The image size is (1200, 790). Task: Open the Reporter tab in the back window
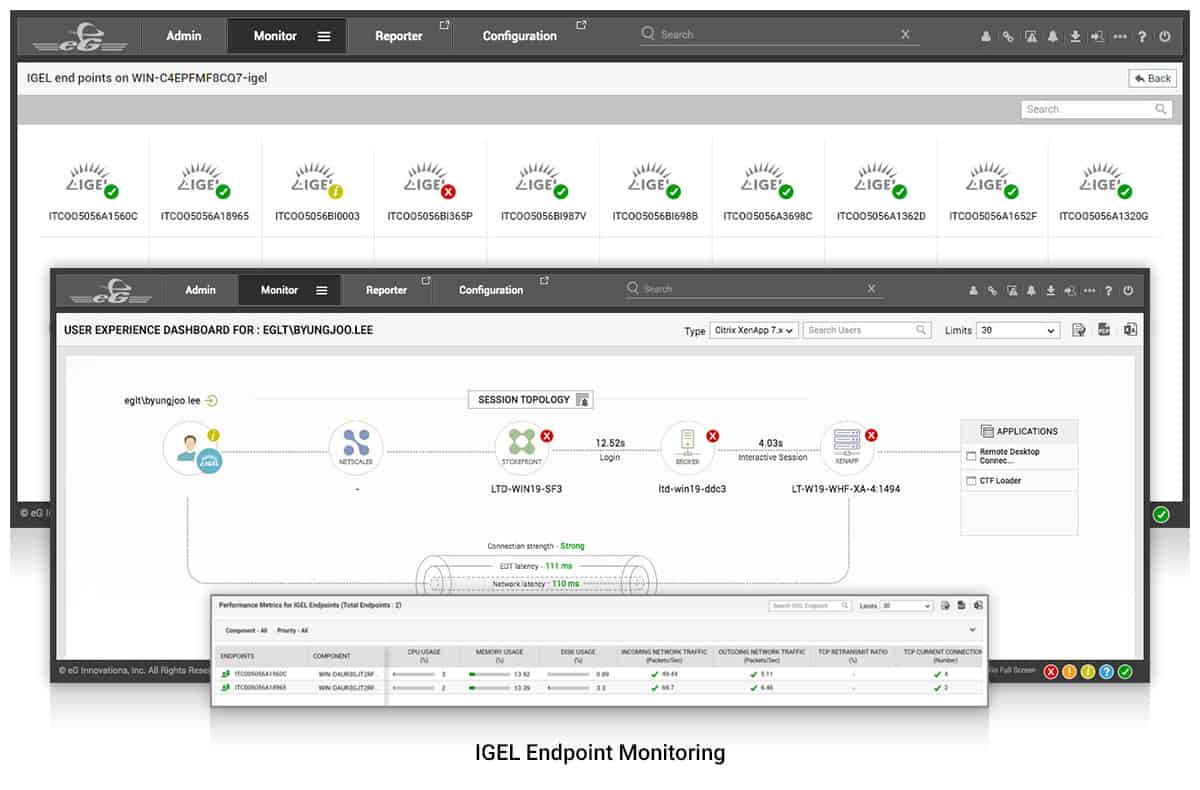point(399,35)
